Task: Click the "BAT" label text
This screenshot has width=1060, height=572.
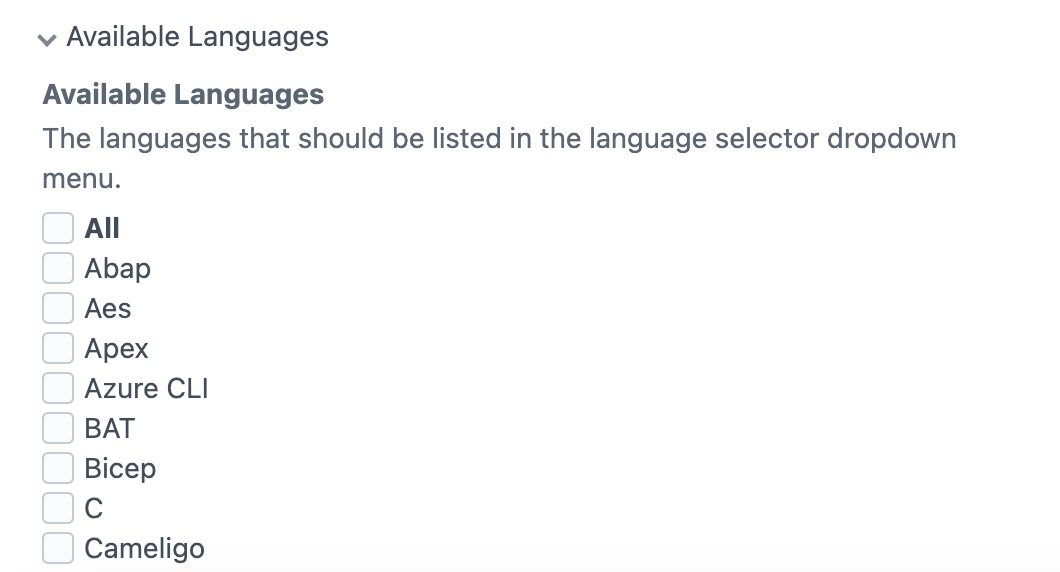Action: pyautogui.click(x=110, y=428)
